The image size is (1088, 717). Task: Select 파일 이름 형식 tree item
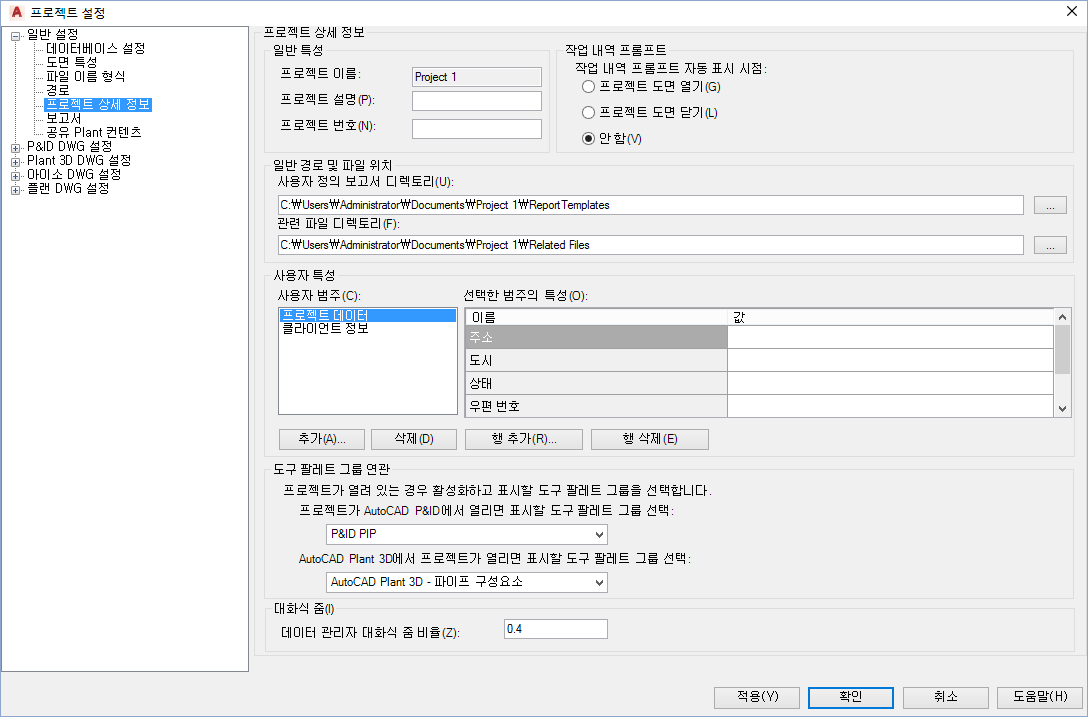[85, 76]
